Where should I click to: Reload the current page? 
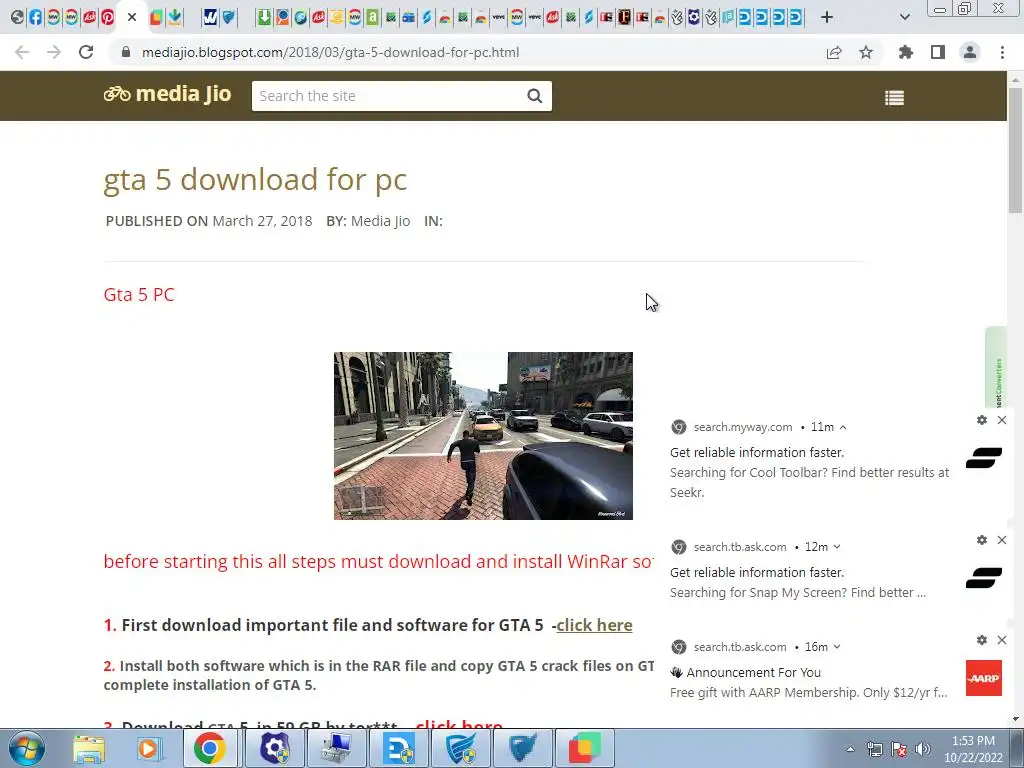[86, 52]
